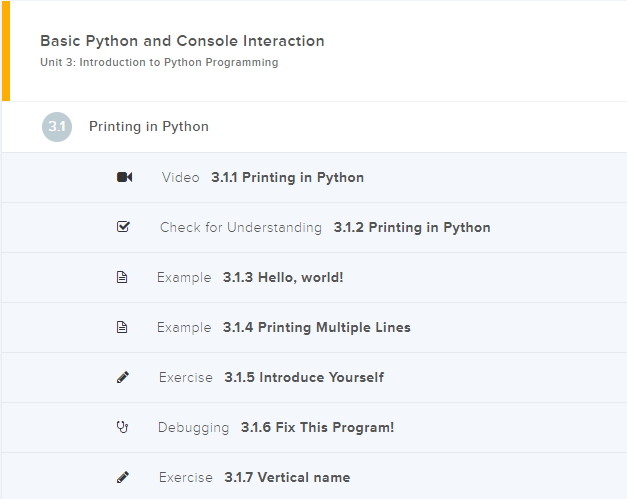Click the stethoscope debugging icon for 3.1.6
Image resolution: width=627 pixels, height=499 pixels.
[x=123, y=428]
